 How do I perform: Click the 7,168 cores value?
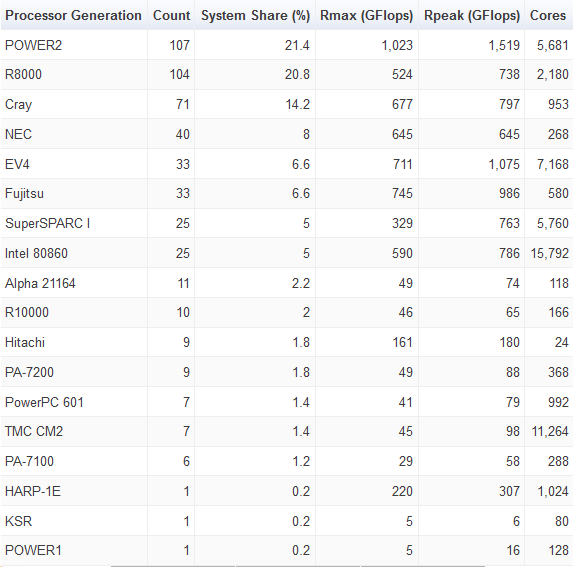pos(553,165)
